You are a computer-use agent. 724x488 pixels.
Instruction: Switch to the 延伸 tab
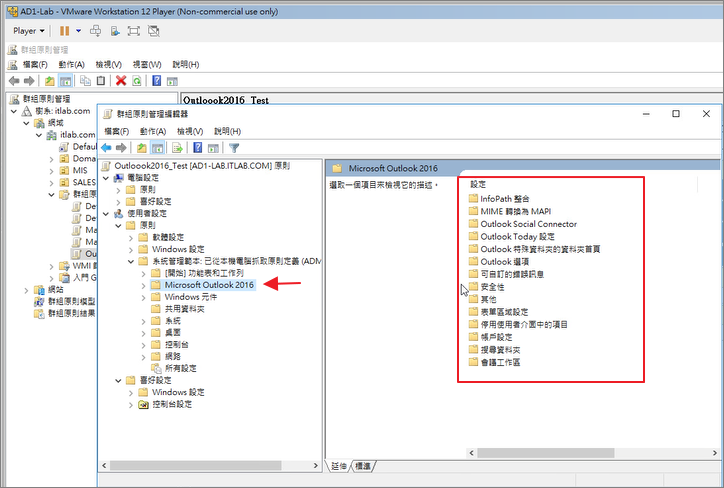[338, 466]
